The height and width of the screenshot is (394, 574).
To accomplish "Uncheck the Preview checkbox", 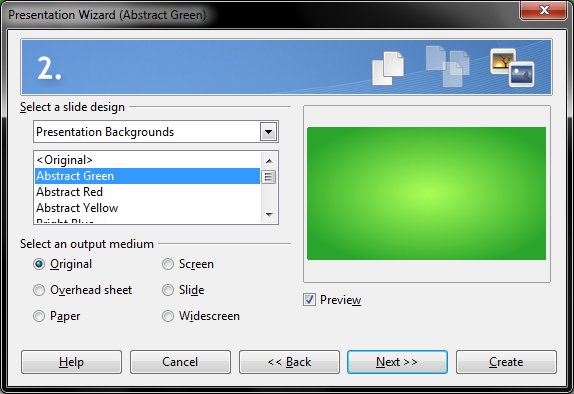I will pyautogui.click(x=309, y=300).
